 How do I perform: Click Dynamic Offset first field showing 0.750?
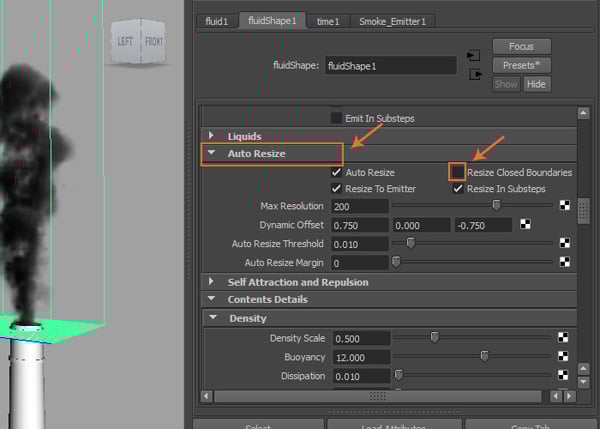(x=360, y=225)
